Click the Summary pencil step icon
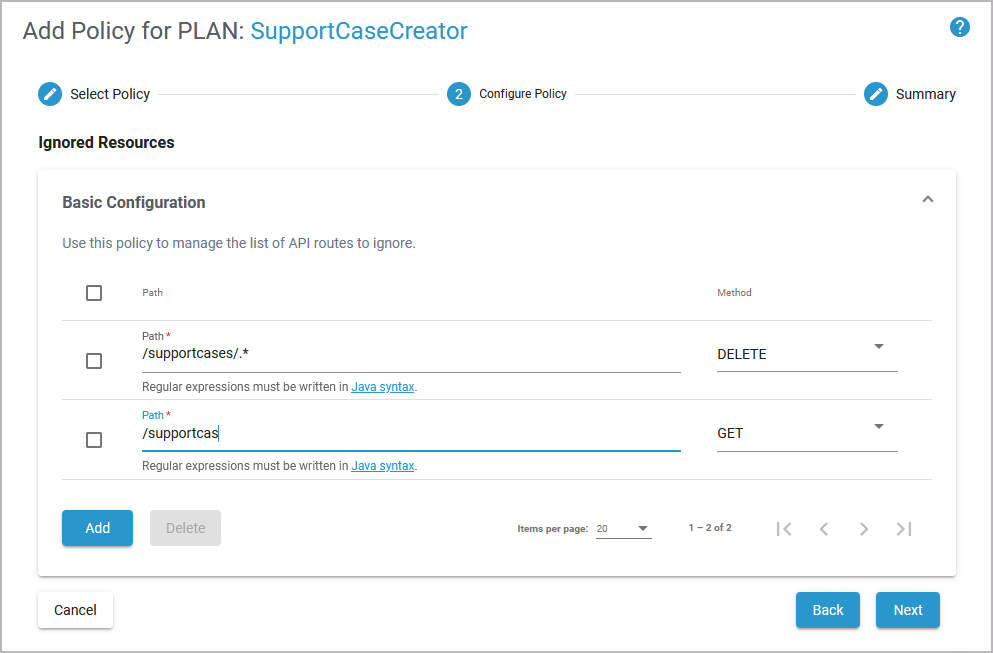The height and width of the screenshot is (653, 993). [x=876, y=94]
